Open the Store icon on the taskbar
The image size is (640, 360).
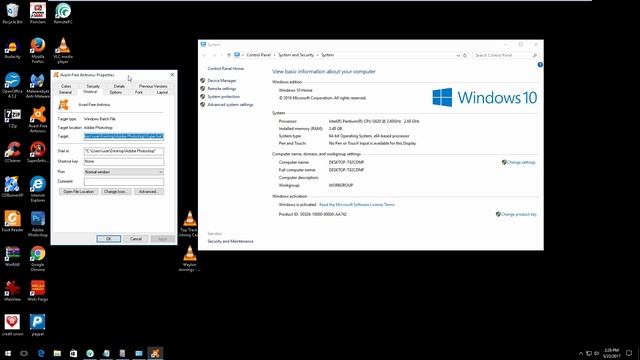tap(73, 353)
